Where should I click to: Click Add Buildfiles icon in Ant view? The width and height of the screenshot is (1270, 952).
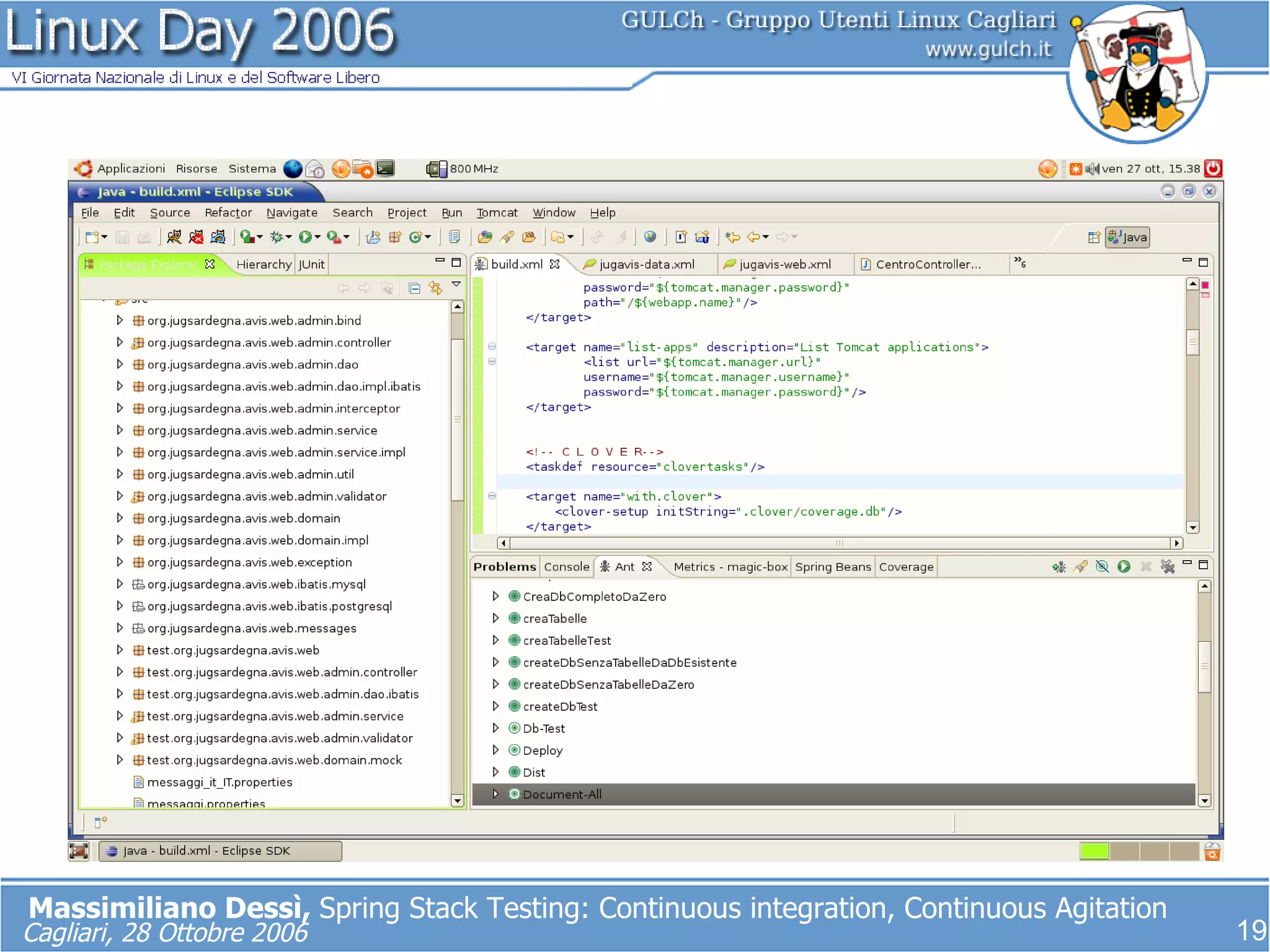1059,567
